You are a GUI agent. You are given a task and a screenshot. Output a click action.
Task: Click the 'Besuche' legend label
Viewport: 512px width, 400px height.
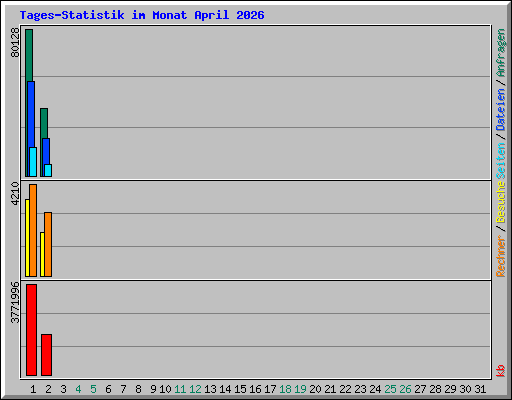pyautogui.click(x=500, y=202)
